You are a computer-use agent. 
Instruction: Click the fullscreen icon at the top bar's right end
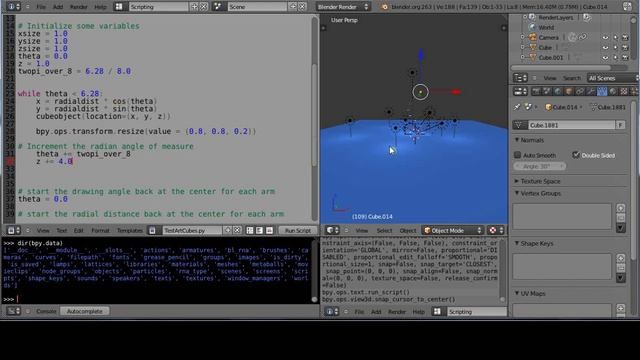[x=627, y=6]
